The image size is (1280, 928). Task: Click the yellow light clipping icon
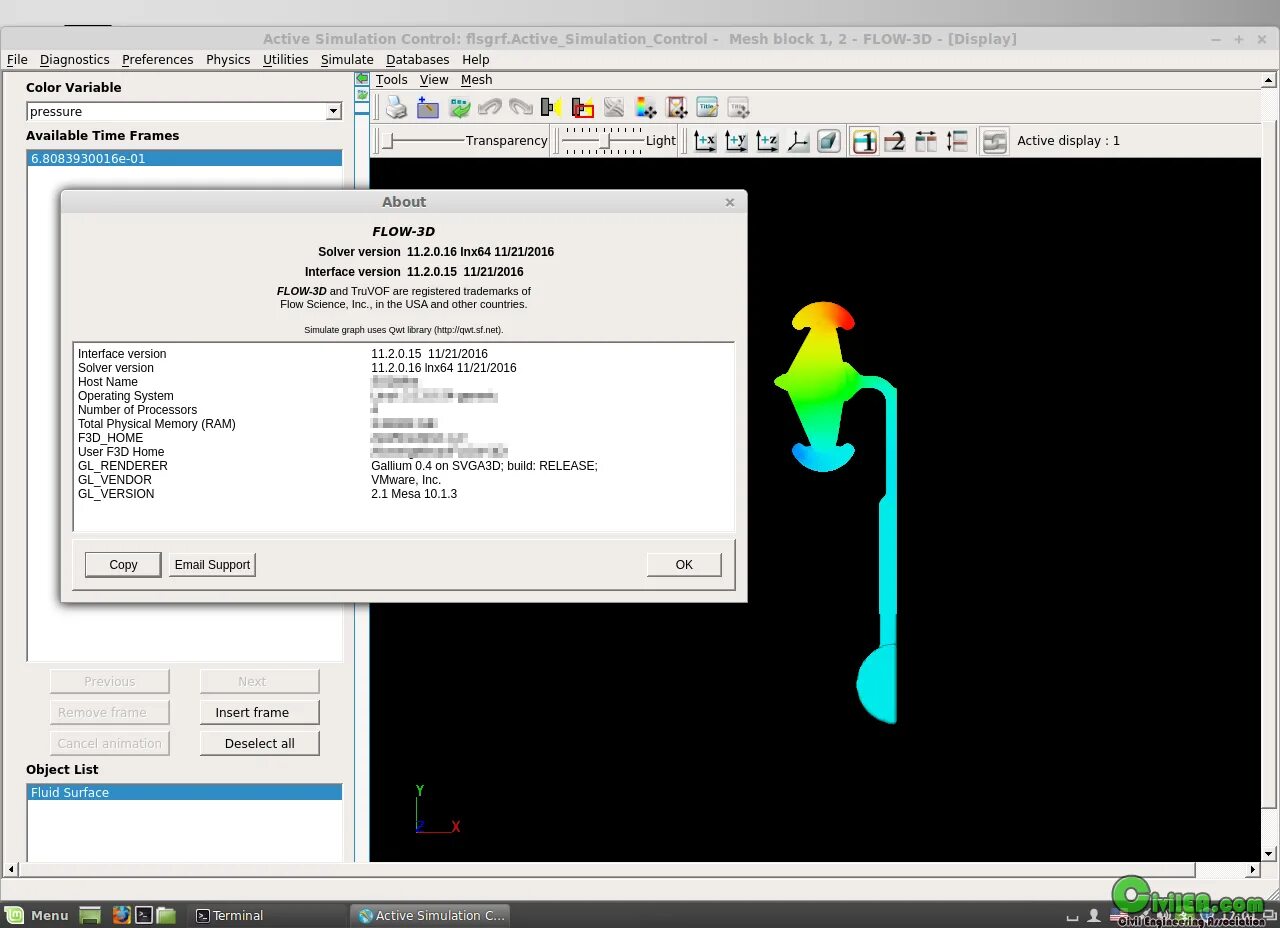pos(551,108)
